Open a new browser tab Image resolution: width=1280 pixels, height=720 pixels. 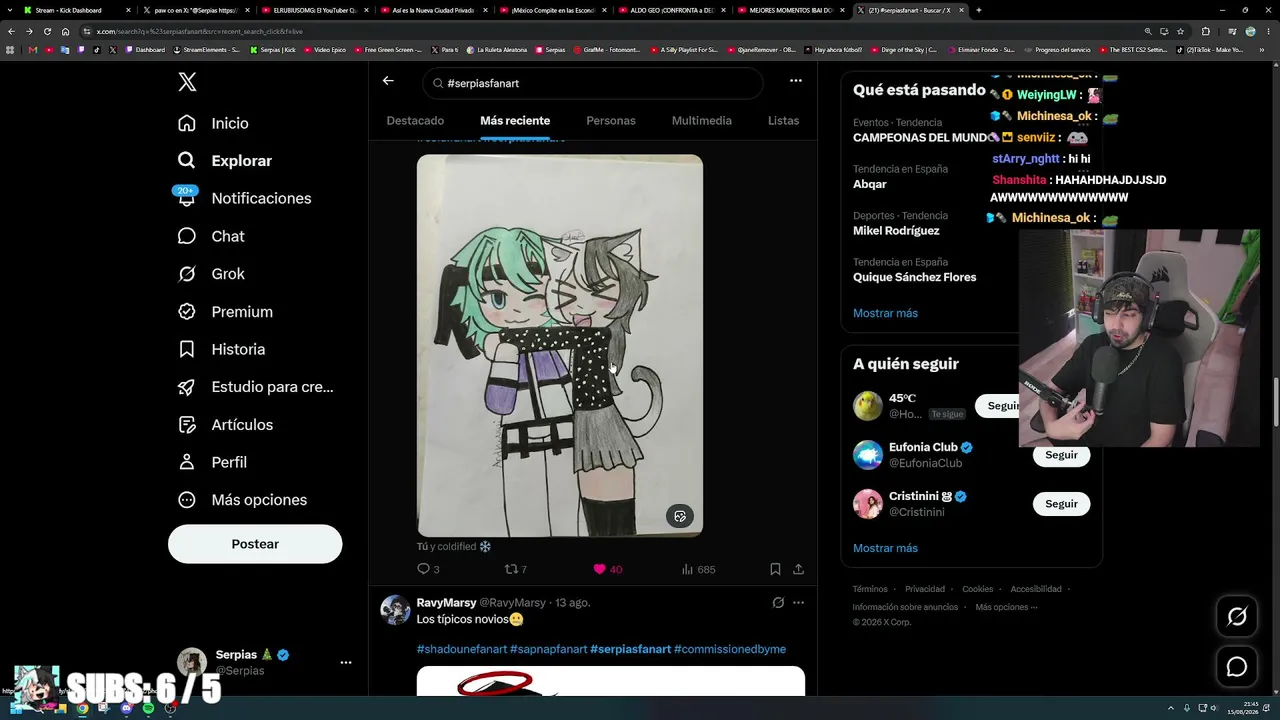[978, 10]
